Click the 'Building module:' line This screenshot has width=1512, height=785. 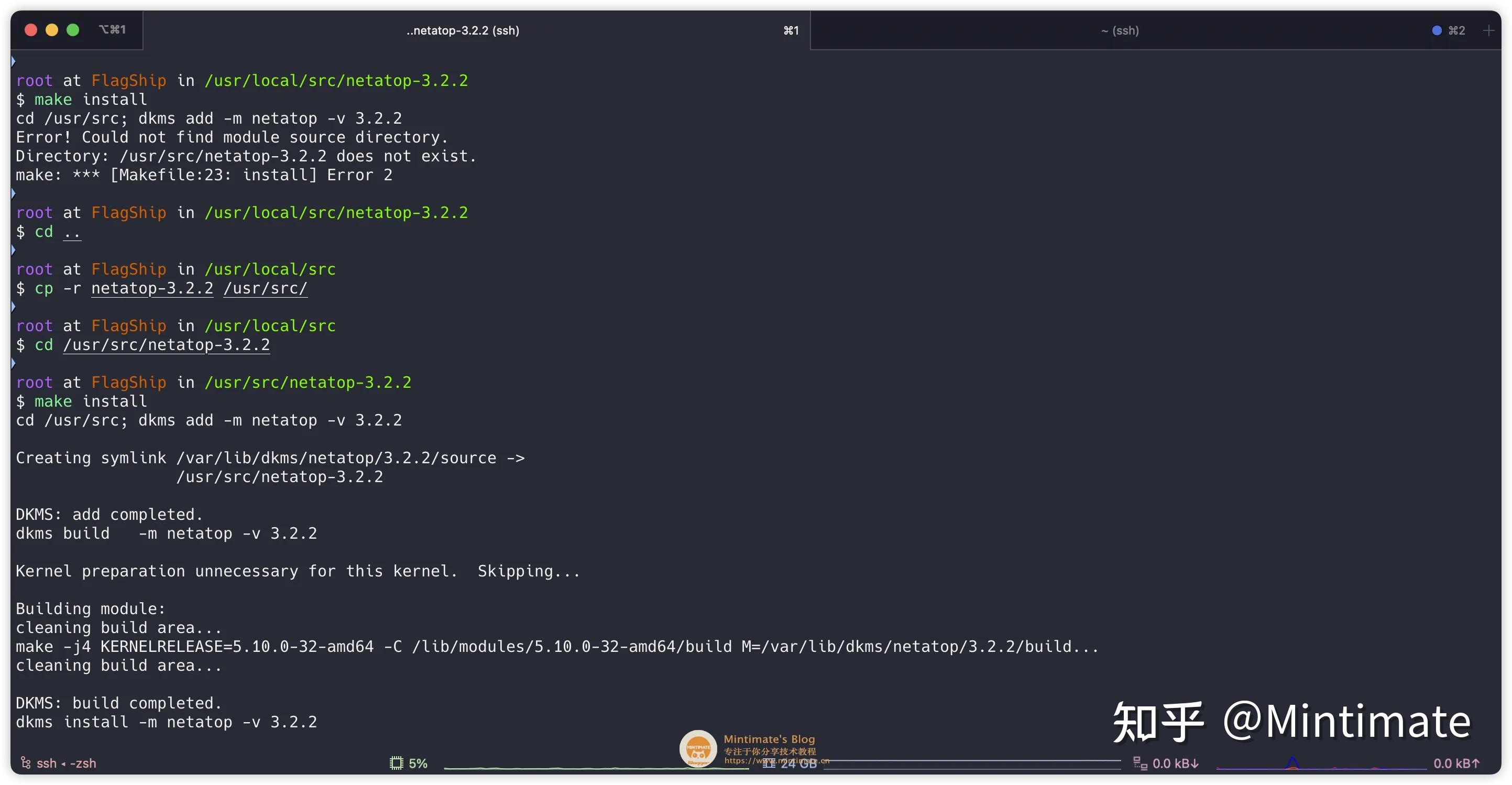click(x=91, y=609)
